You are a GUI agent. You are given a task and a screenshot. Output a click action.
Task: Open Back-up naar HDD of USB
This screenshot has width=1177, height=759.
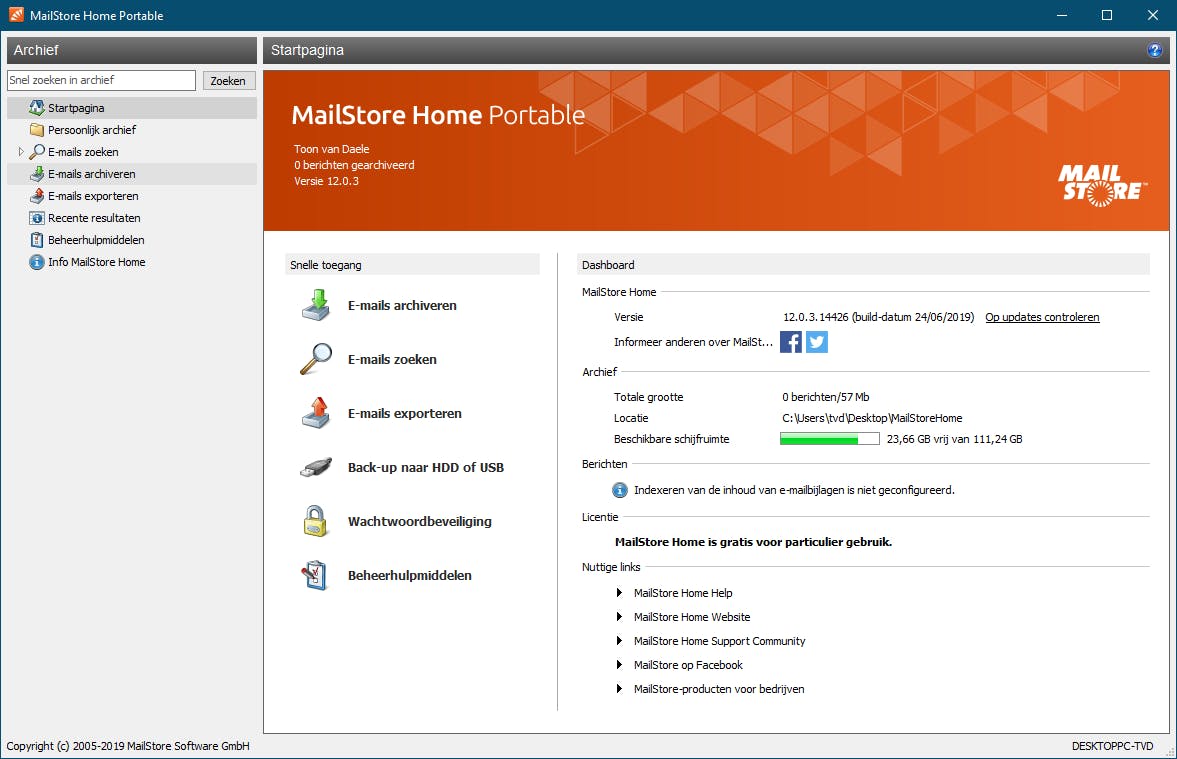(x=426, y=468)
